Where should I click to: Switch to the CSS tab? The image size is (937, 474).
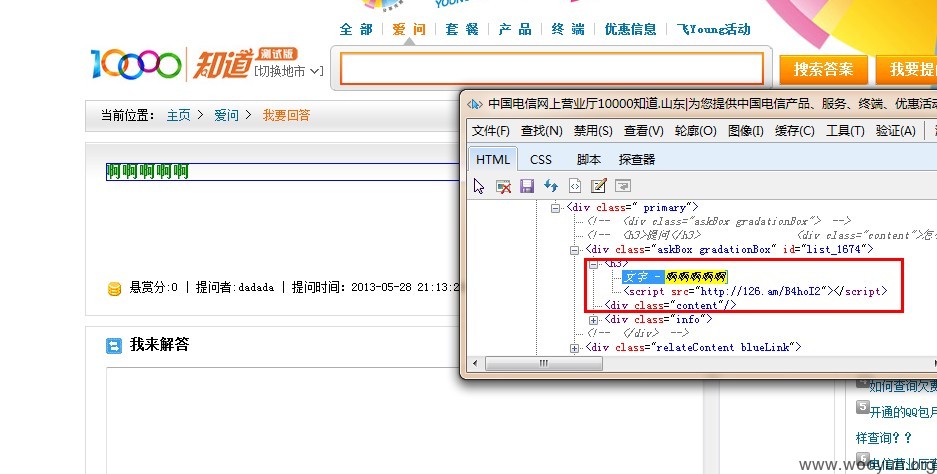click(x=541, y=160)
